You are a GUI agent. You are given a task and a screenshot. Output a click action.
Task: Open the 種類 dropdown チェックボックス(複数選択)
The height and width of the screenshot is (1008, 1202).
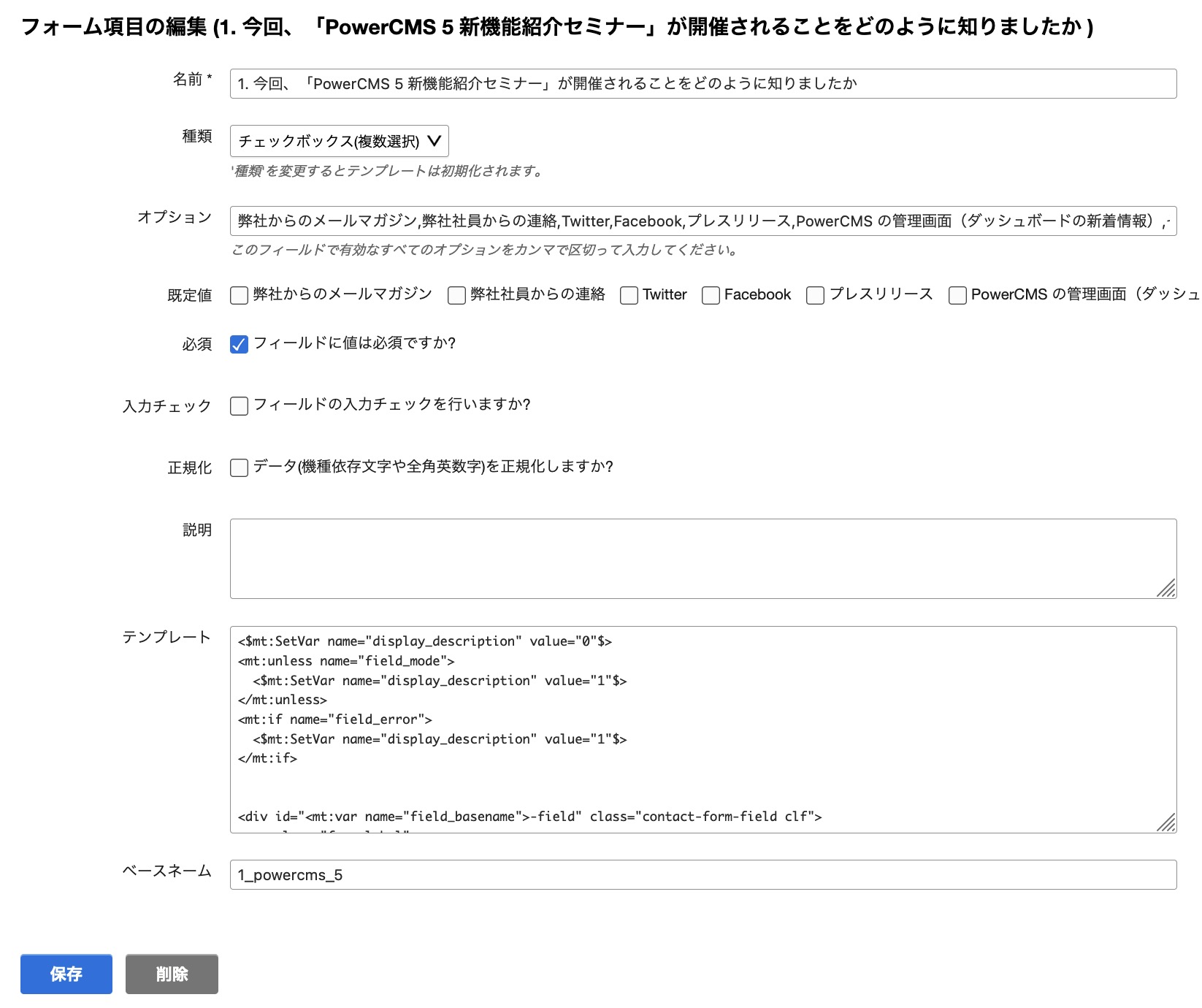(x=339, y=141)
